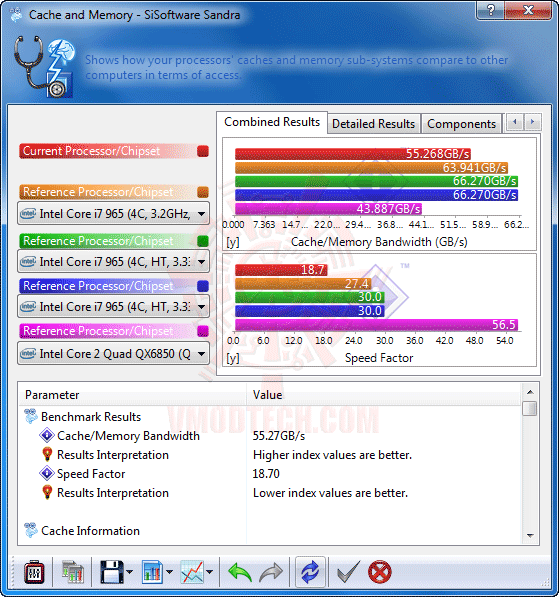
Task: Click the orange 63.941GB/s bandwidth bar
Action: click(x=371, y=168)
